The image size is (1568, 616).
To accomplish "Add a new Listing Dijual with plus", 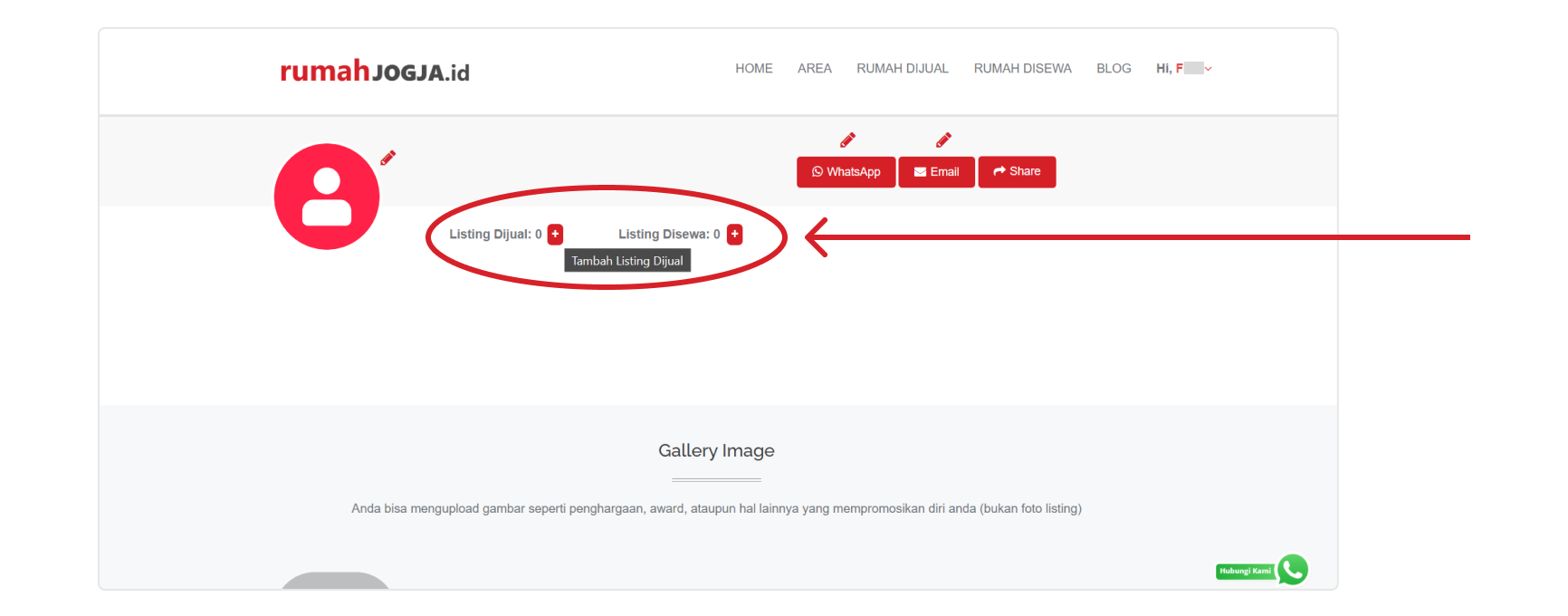I will [555, 235].
